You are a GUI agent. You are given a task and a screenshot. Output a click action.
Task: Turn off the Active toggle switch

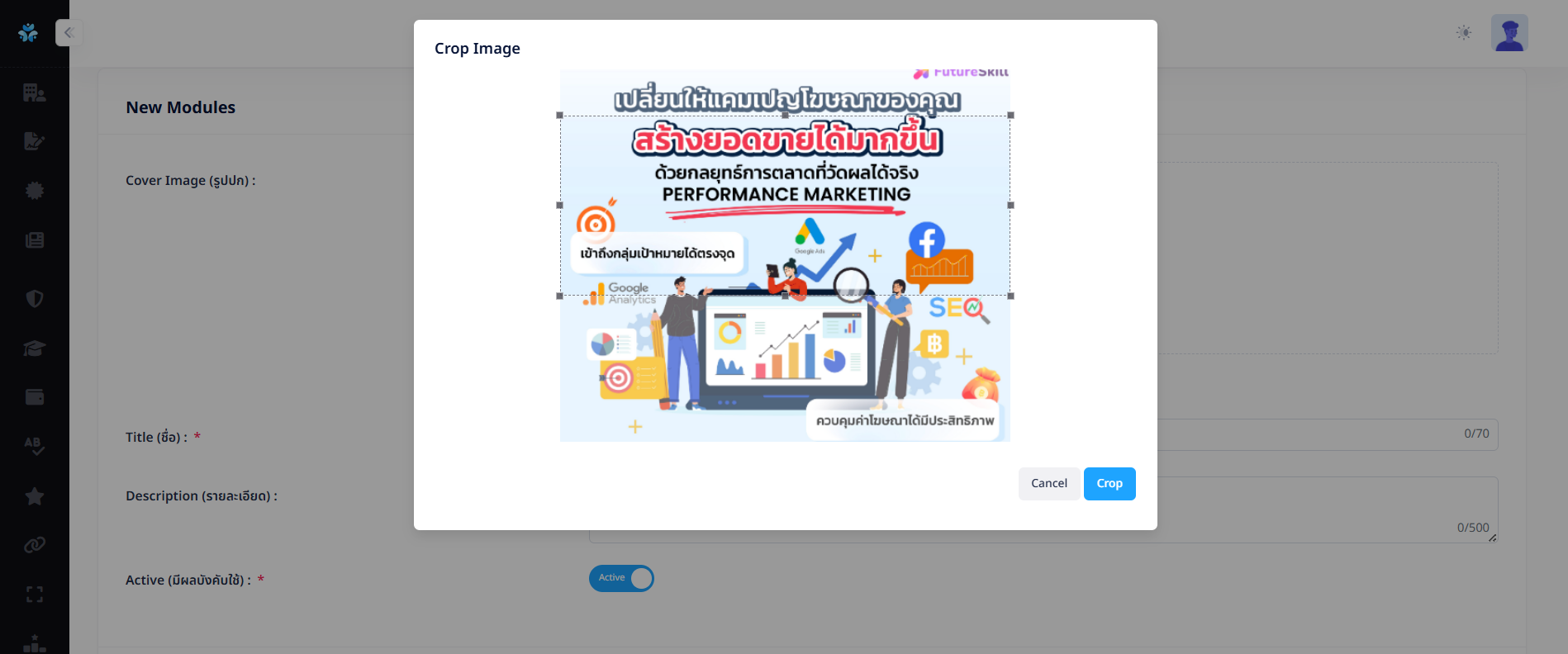click(x=621, y=578)
